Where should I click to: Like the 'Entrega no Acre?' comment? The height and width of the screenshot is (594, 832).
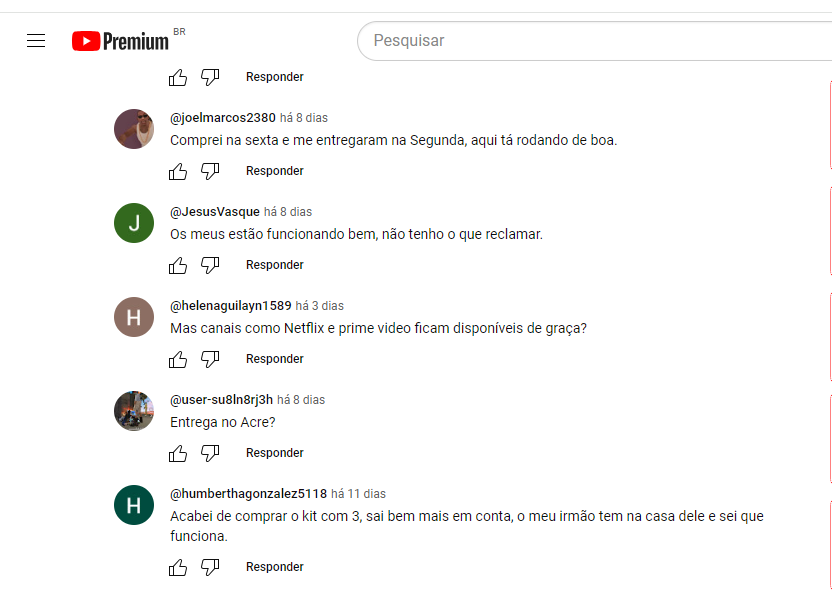(x=178, y=453)
